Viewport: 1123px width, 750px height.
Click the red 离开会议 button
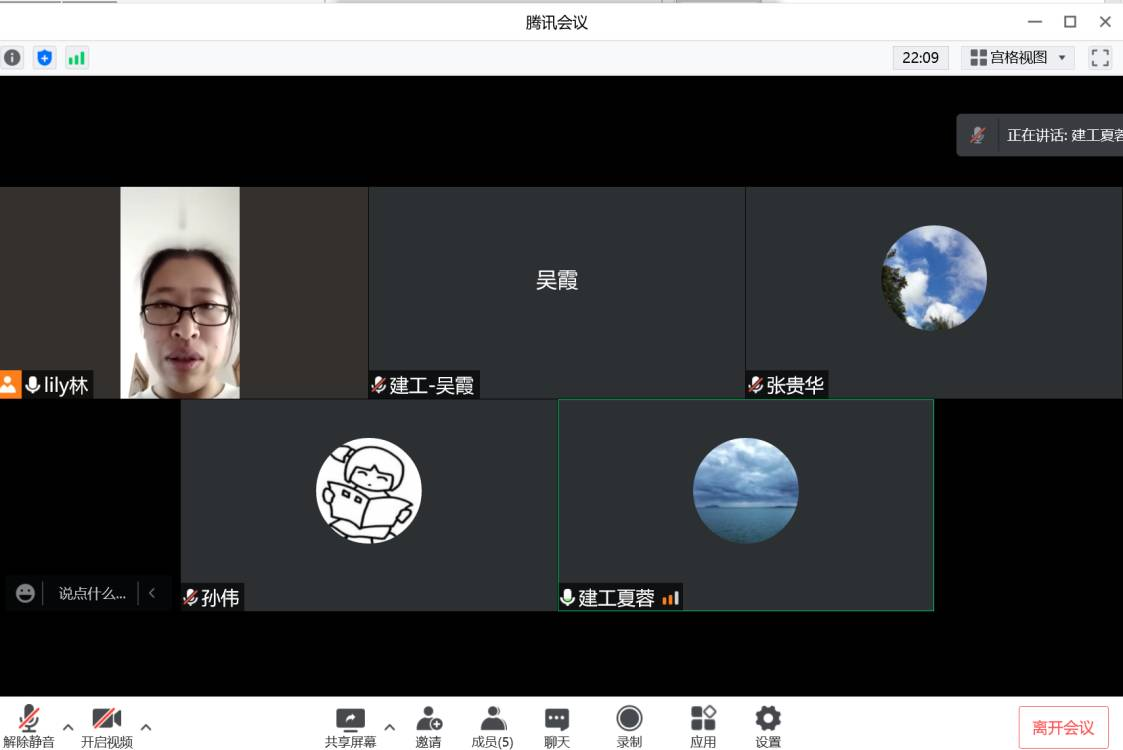pos(1063,728)
